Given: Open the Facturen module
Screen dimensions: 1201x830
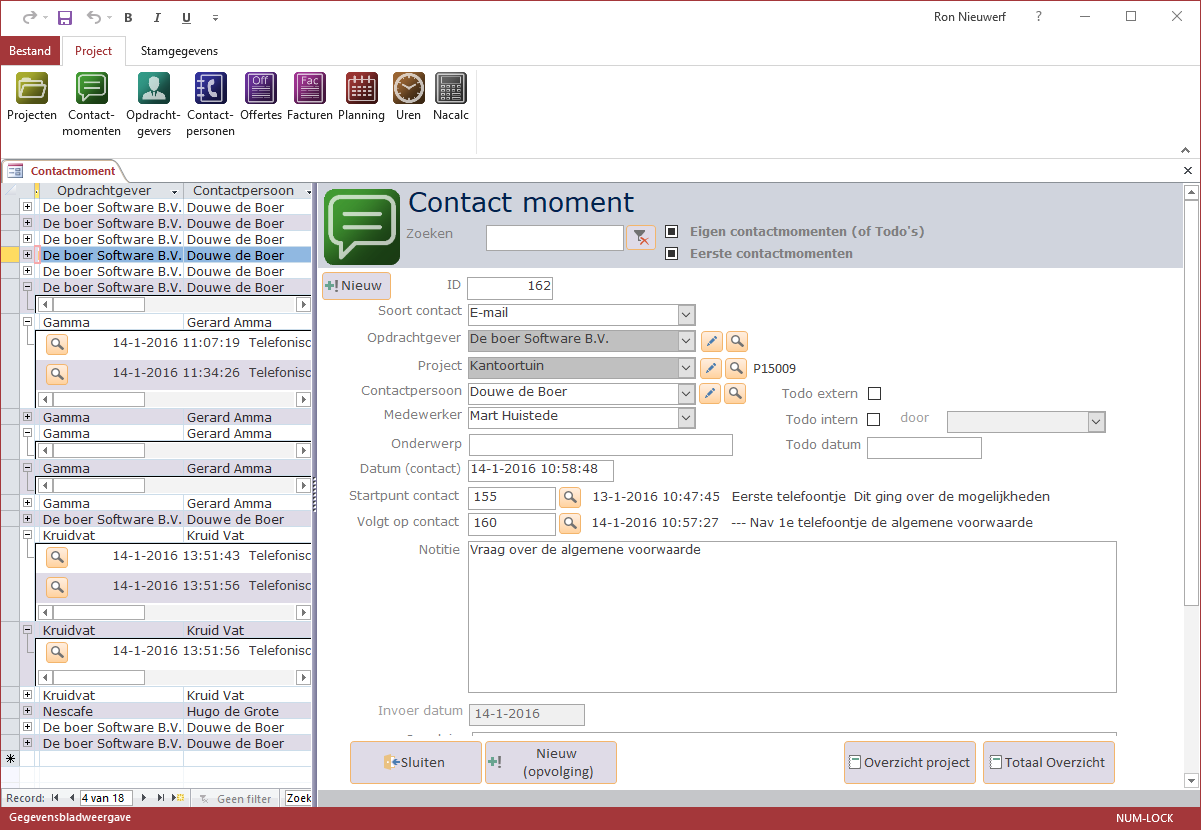Looking at the screenshot, I should (309, 89).
